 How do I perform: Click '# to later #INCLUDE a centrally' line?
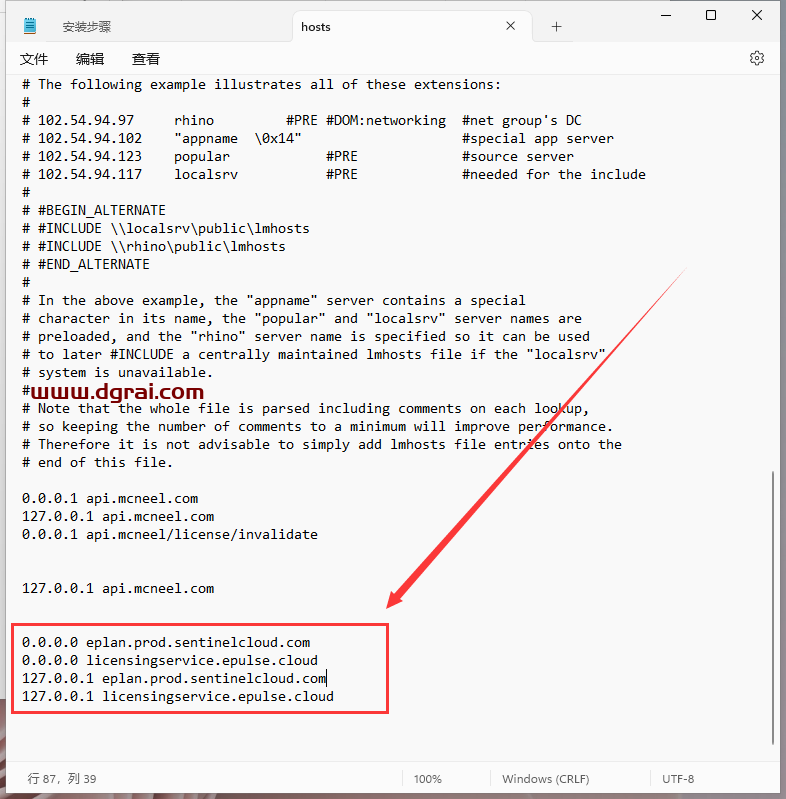(313, 355)
